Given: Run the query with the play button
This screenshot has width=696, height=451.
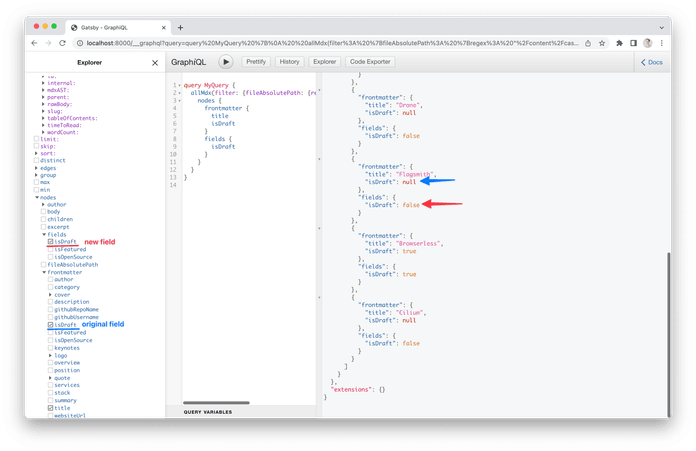Looking at the screenshot, I should [x=226, y=62].
